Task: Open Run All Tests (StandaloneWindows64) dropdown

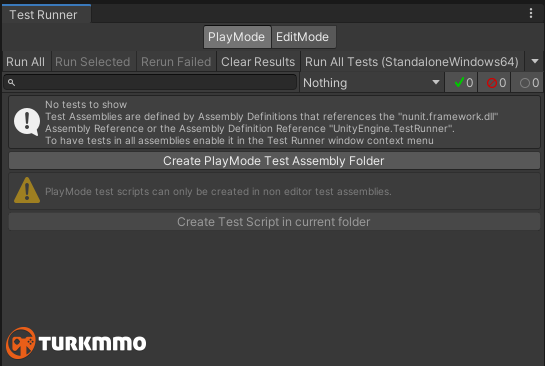Action: [412, 62]
